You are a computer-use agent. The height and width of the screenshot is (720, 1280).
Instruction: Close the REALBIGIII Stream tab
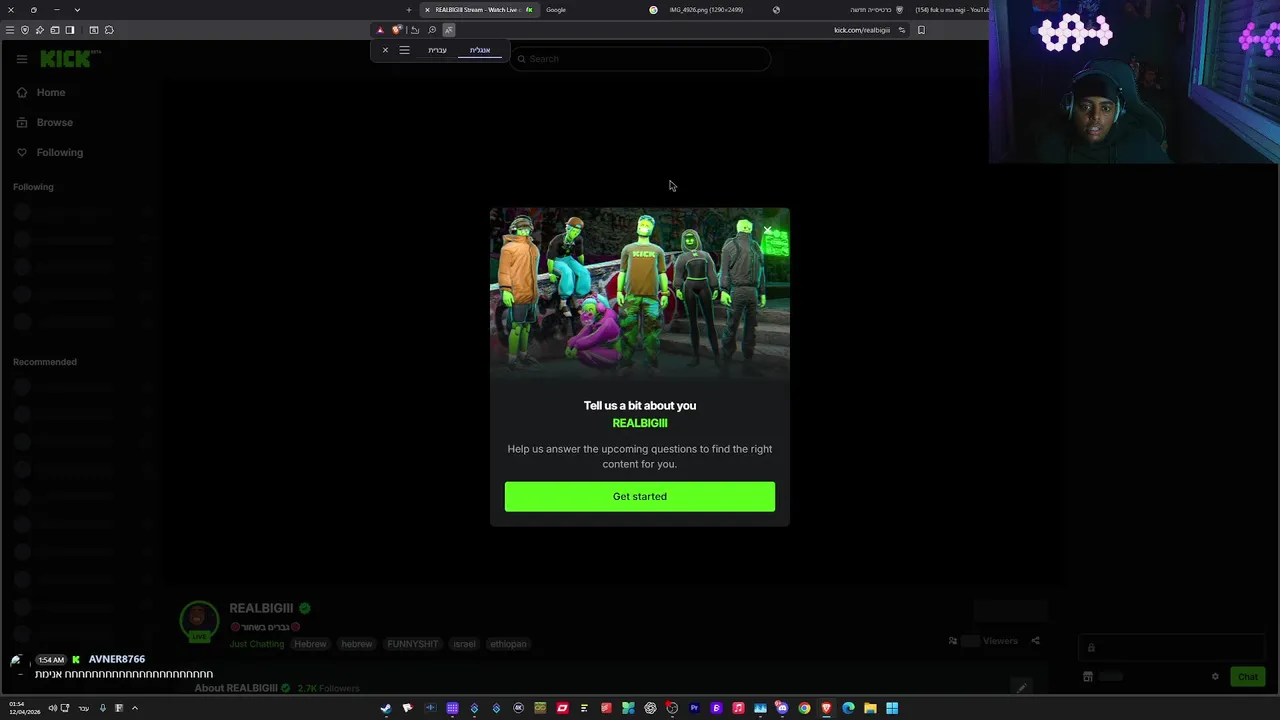click(x=427, y=10)
